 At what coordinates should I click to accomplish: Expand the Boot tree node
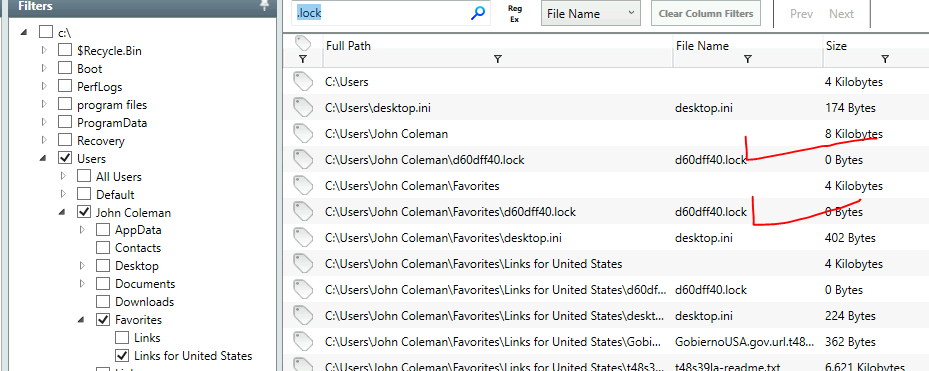(44, 69)
